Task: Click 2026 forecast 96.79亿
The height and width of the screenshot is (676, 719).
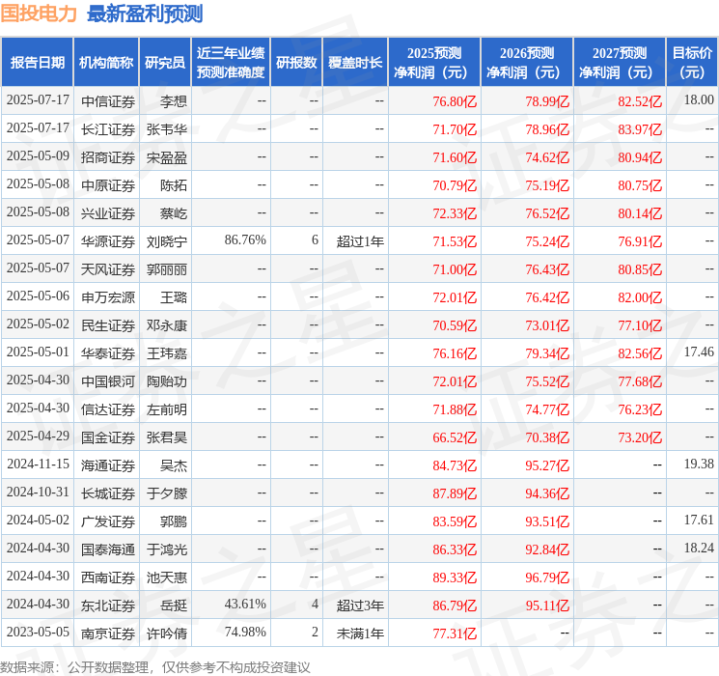Action: pos(547,577)
